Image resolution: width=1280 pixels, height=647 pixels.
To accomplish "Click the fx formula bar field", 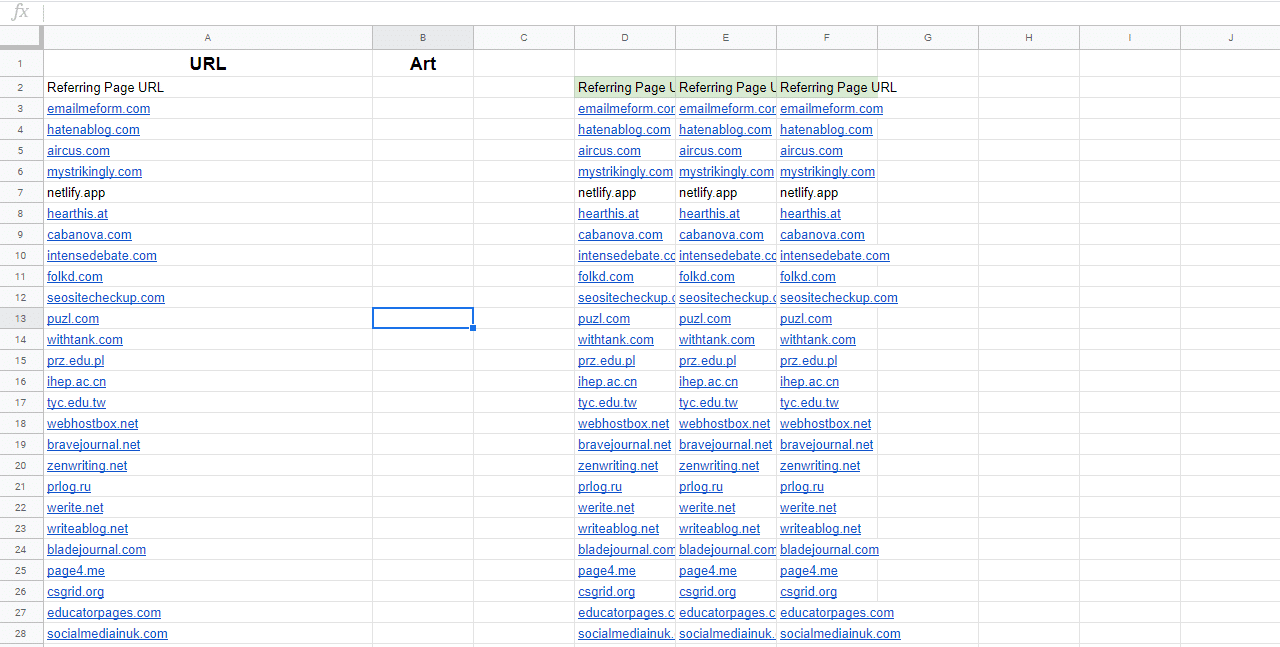I will click(660, 12).
